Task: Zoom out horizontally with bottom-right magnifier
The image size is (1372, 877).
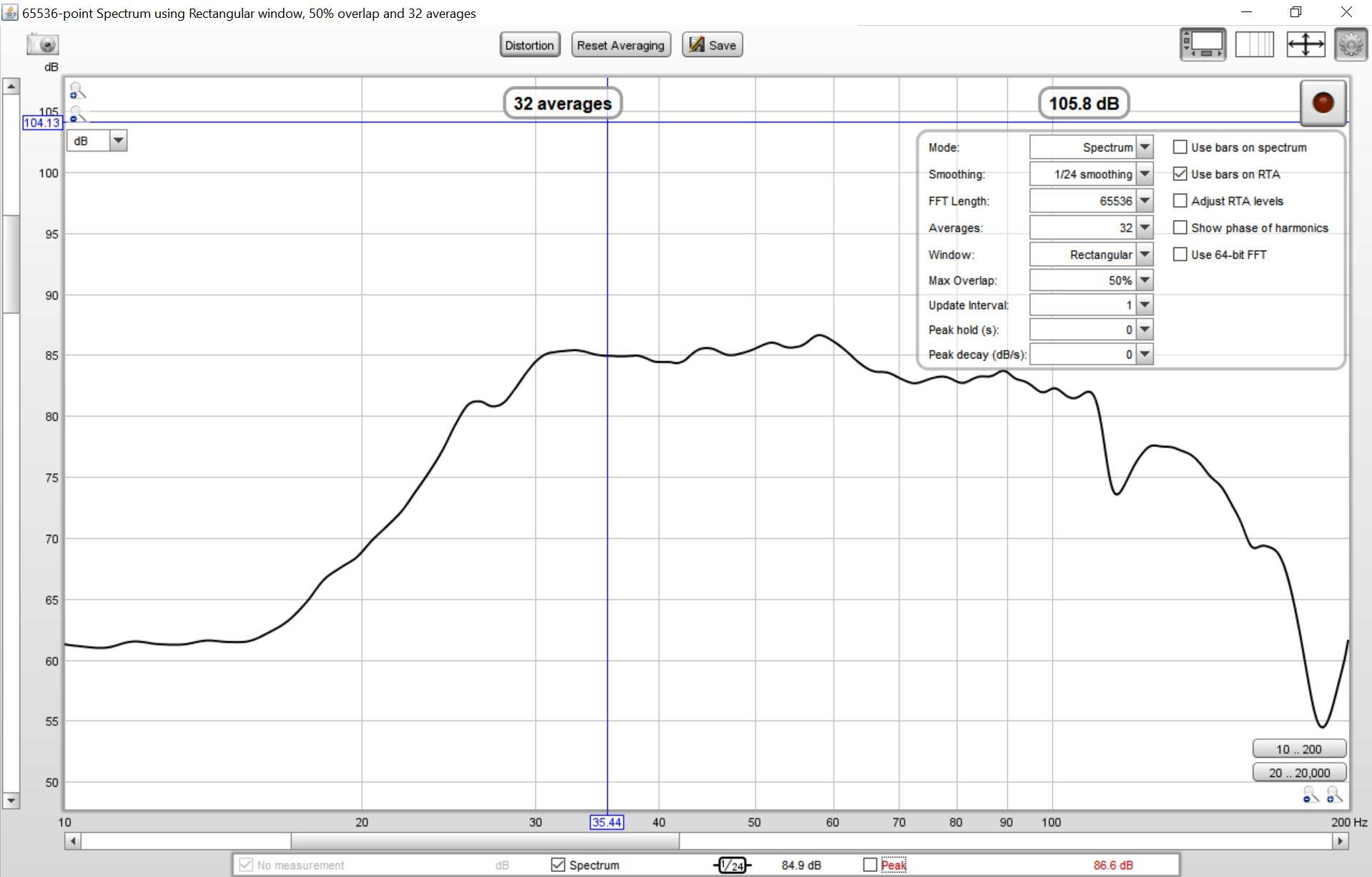Action: point(1310,795)
